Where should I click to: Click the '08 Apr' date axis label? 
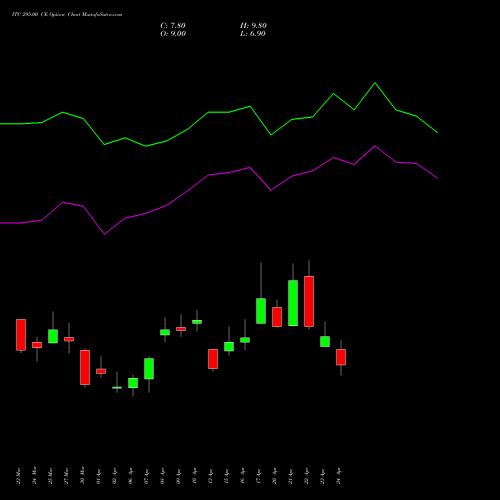pos(162,476)
